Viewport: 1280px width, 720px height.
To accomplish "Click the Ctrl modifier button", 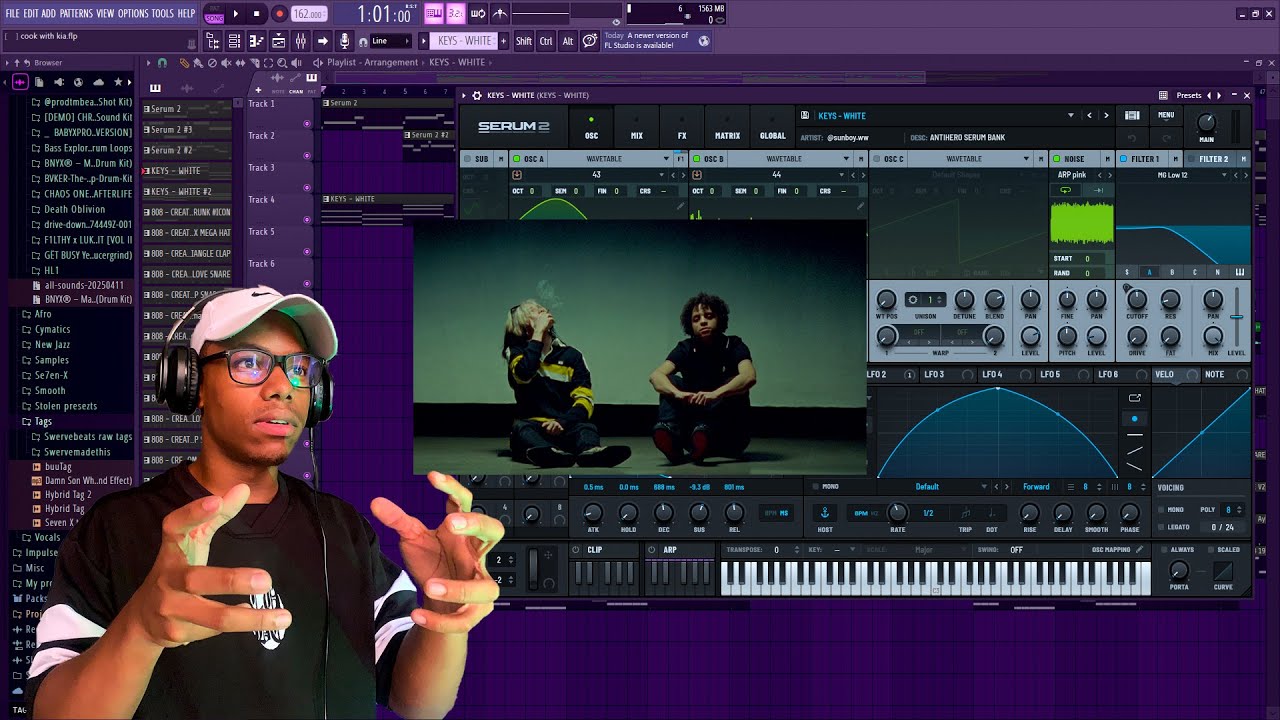I will click(546, 41).
